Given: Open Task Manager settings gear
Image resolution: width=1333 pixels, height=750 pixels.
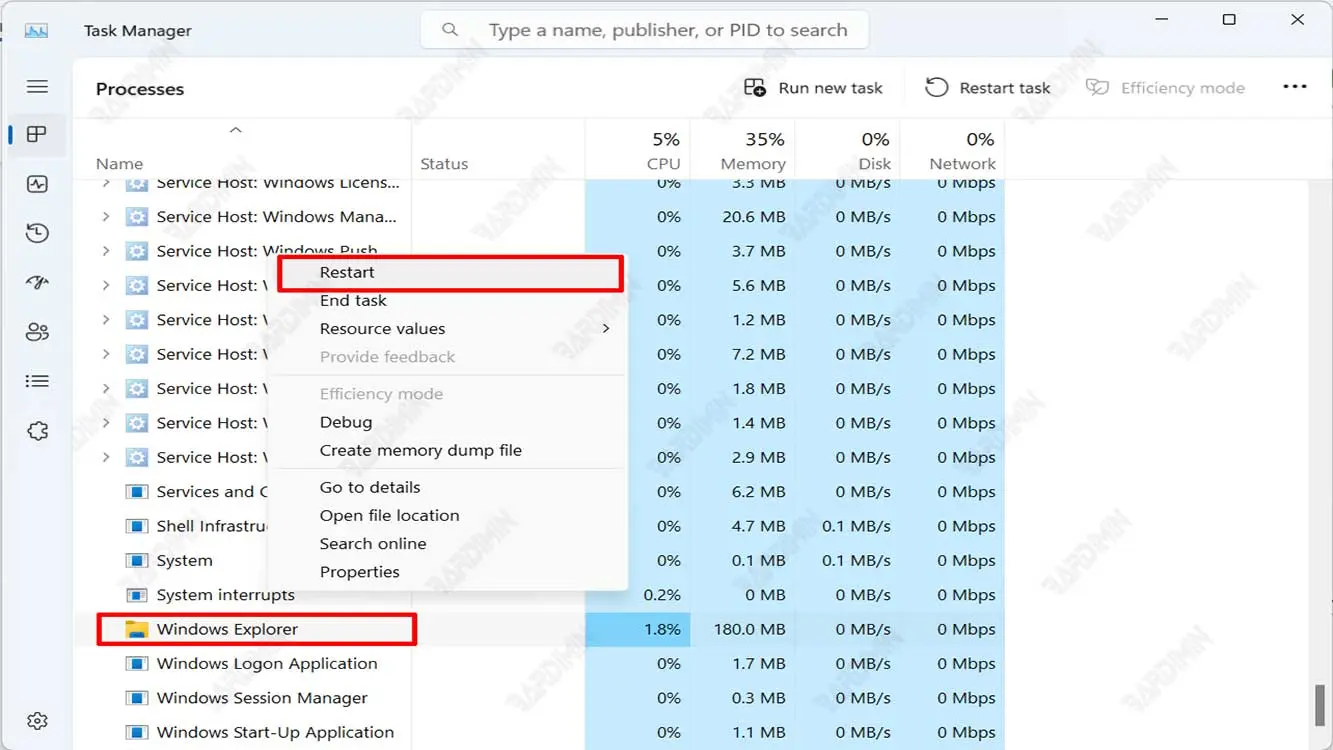Looking at the screenshot, I should (x=37, y=721).
